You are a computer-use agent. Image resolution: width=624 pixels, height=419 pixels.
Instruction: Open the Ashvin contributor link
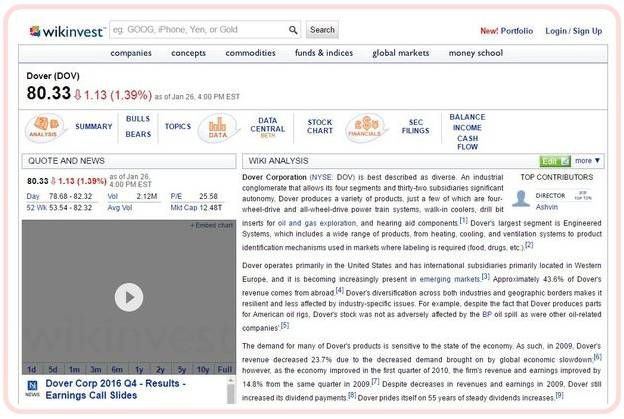pos(546,207)
